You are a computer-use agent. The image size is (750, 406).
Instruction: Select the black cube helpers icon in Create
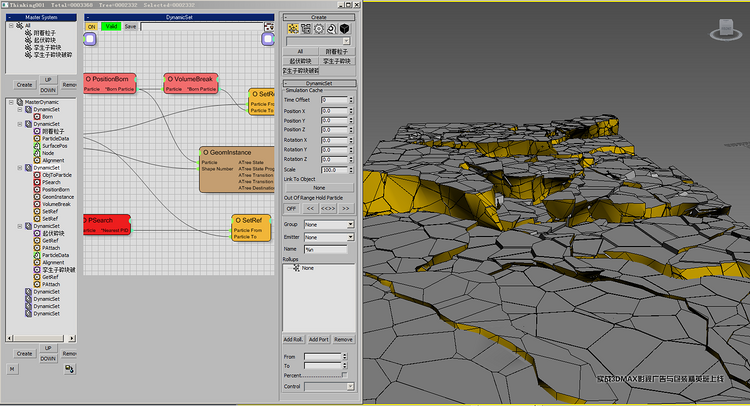344,29
